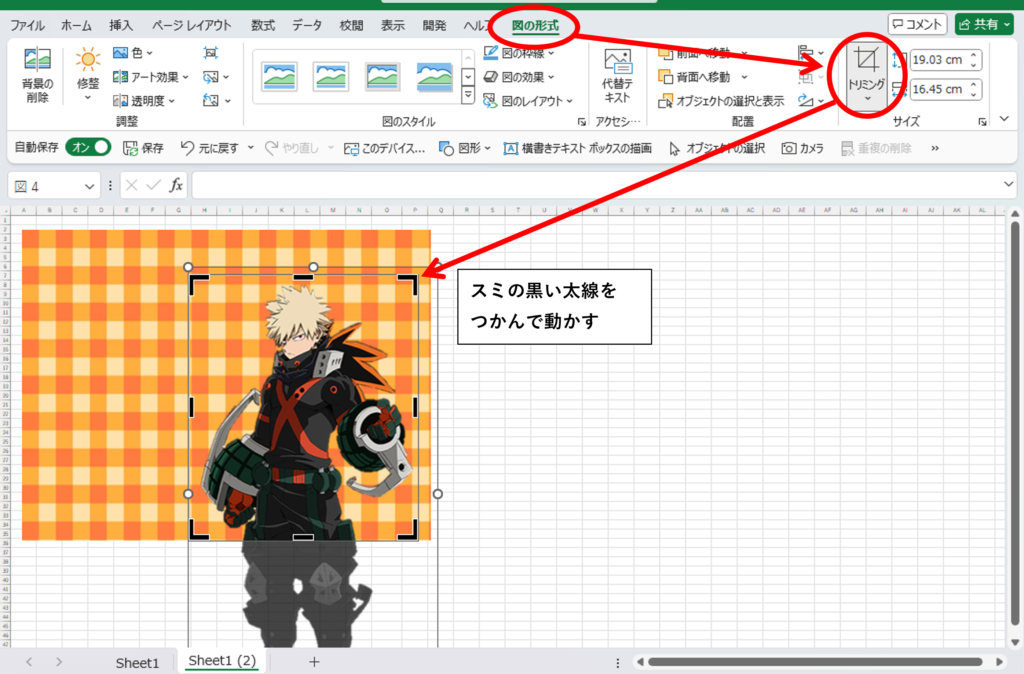Image resolution: width=1024 pixels, height=674 pixels.
Task: Click the rotate objects icon in 配置 group
Action: (x=805, y=101)
